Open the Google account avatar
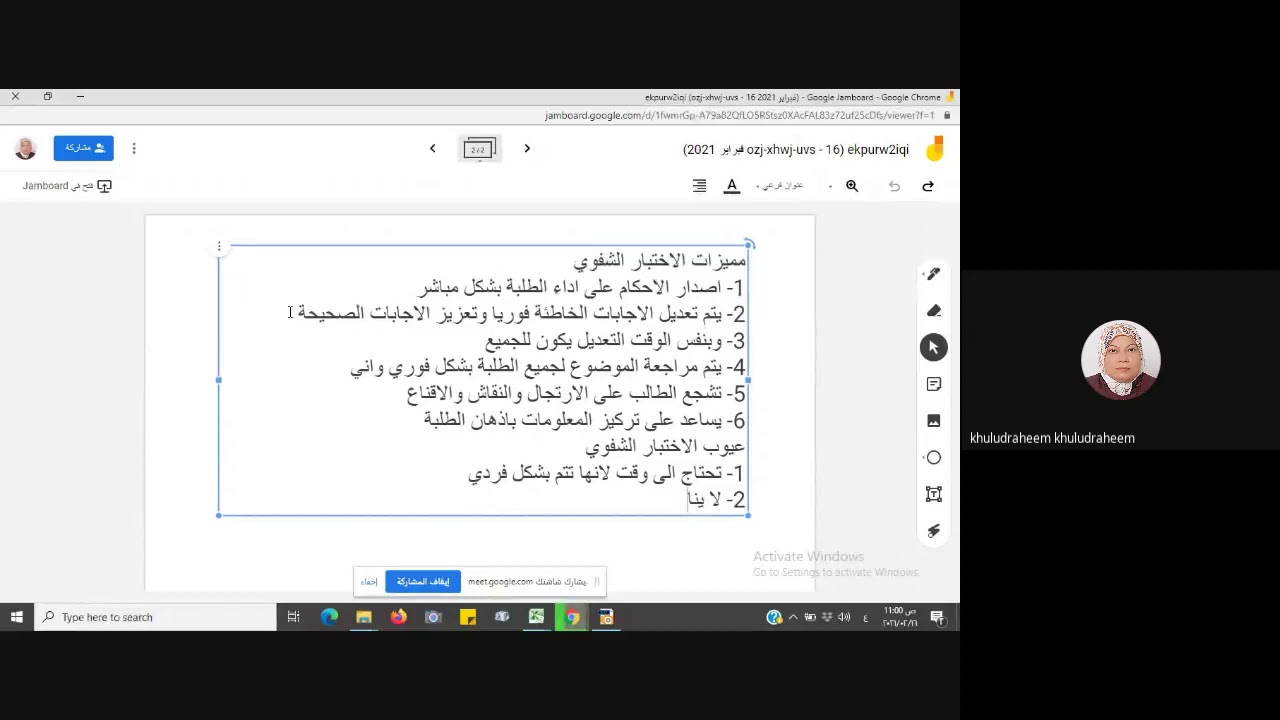The width and height of the screenshot is (1280, 720). [x=25, y=149]
